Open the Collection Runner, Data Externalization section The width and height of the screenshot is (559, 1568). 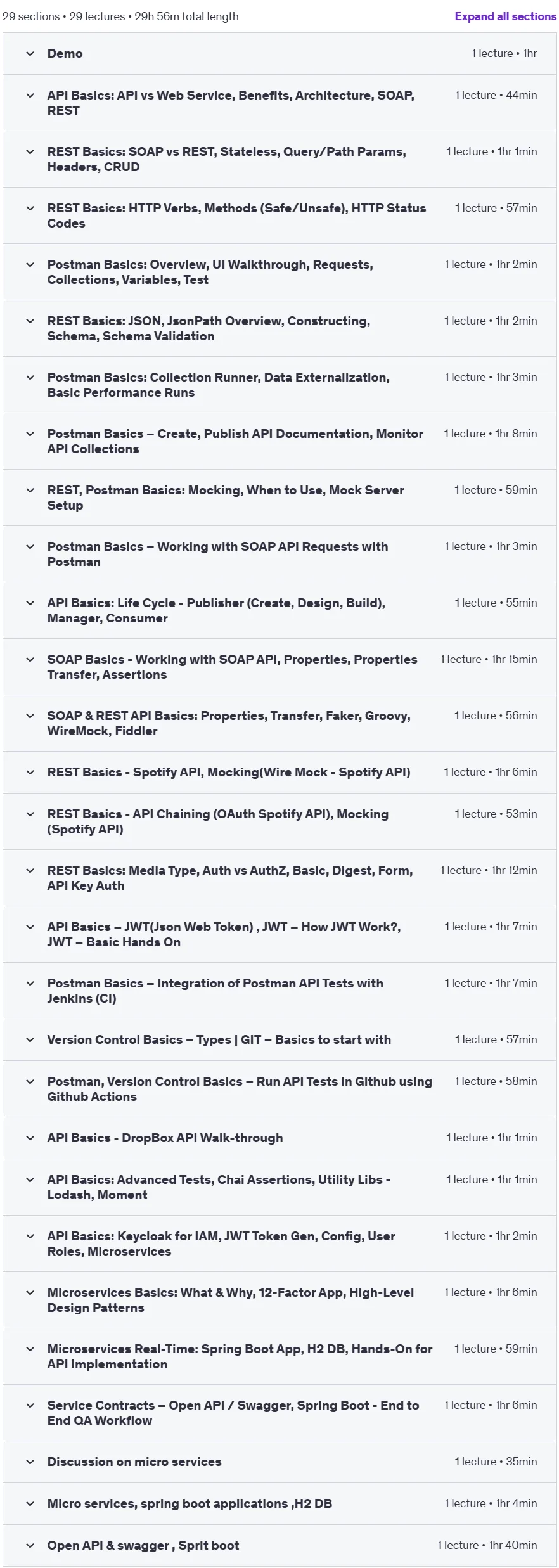tap(279, 385)
